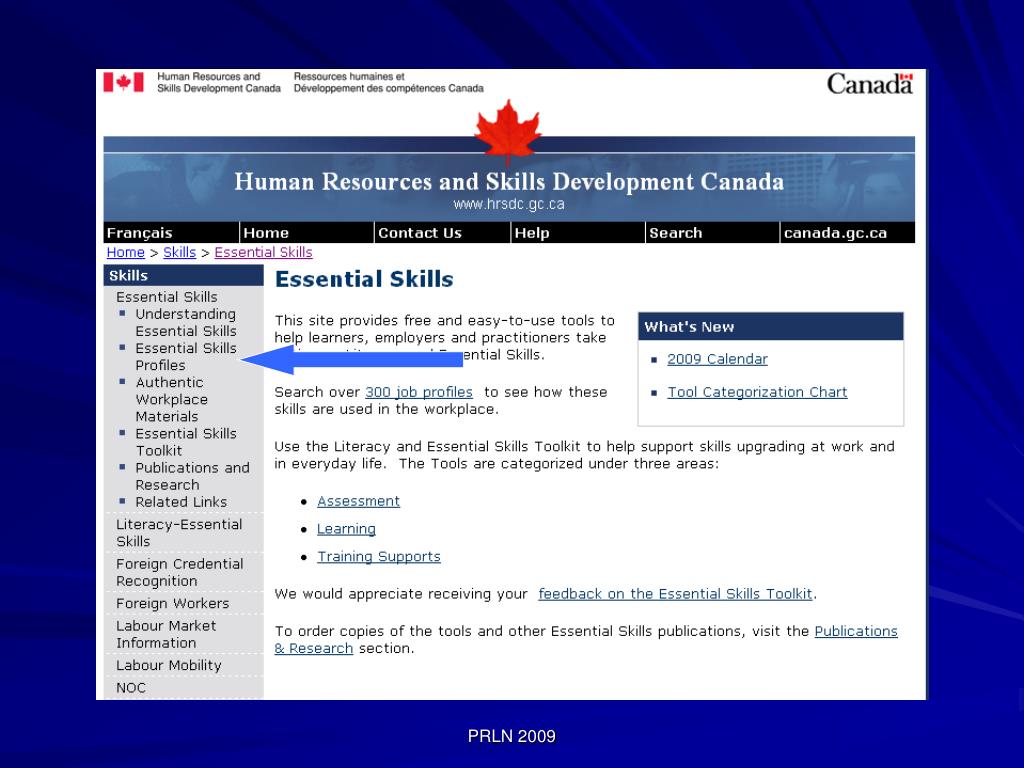Click the Essential Skills page heading

point(364,279)
